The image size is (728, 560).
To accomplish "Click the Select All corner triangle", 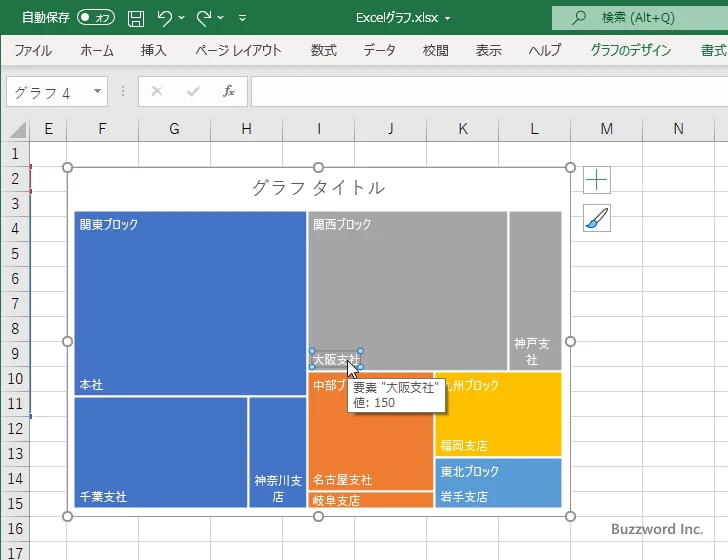I will click(18, 130).
